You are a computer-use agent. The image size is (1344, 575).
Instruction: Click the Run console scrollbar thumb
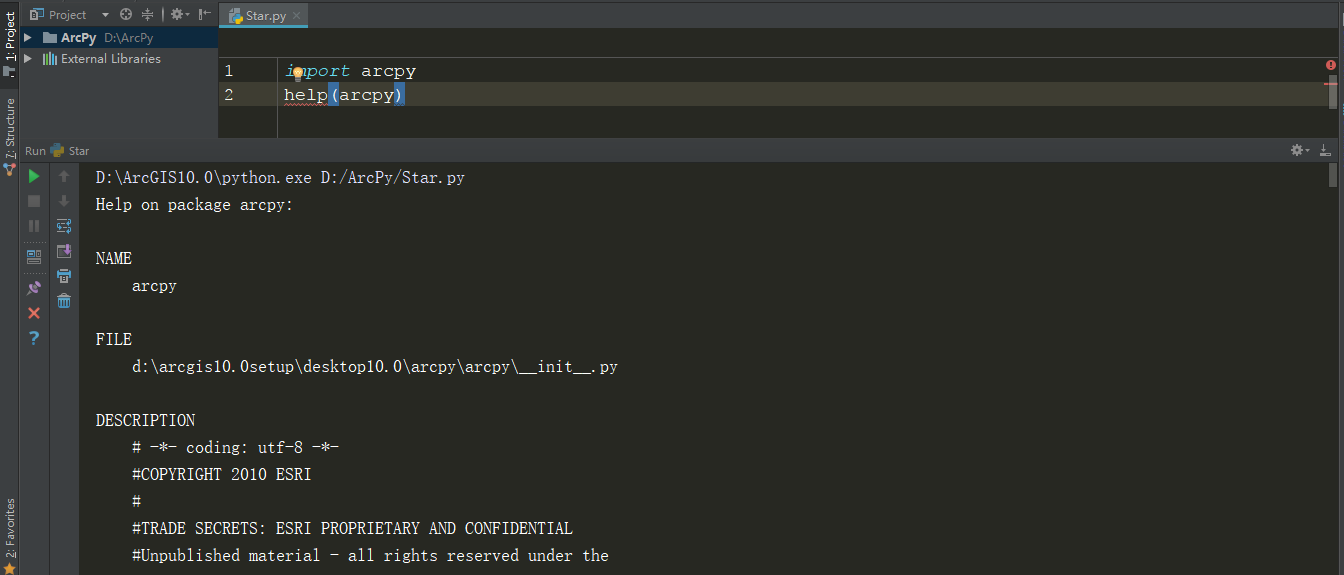point(1332,176)
